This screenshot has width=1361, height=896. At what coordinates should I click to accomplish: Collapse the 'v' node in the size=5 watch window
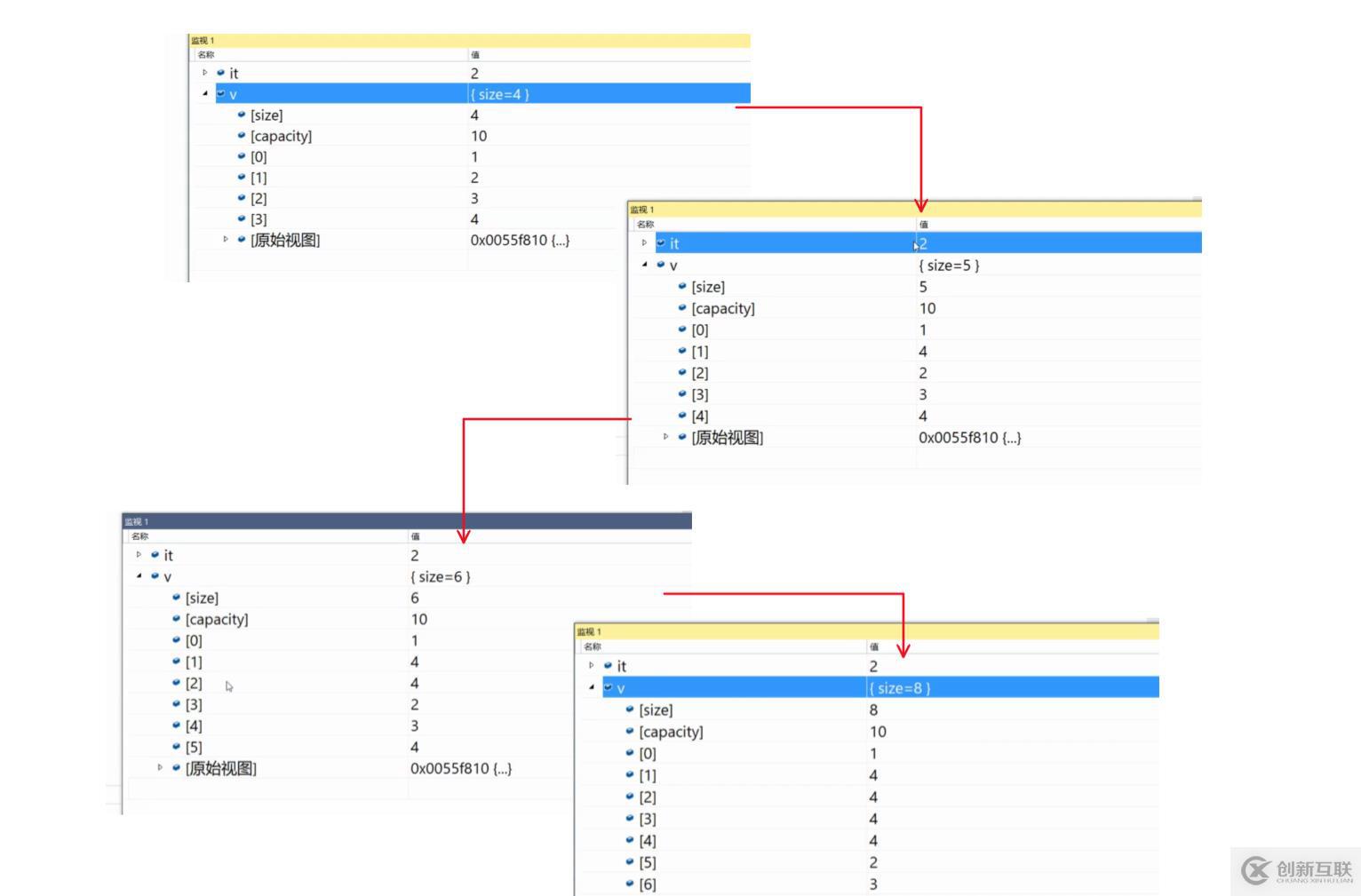tap(644, 265)
